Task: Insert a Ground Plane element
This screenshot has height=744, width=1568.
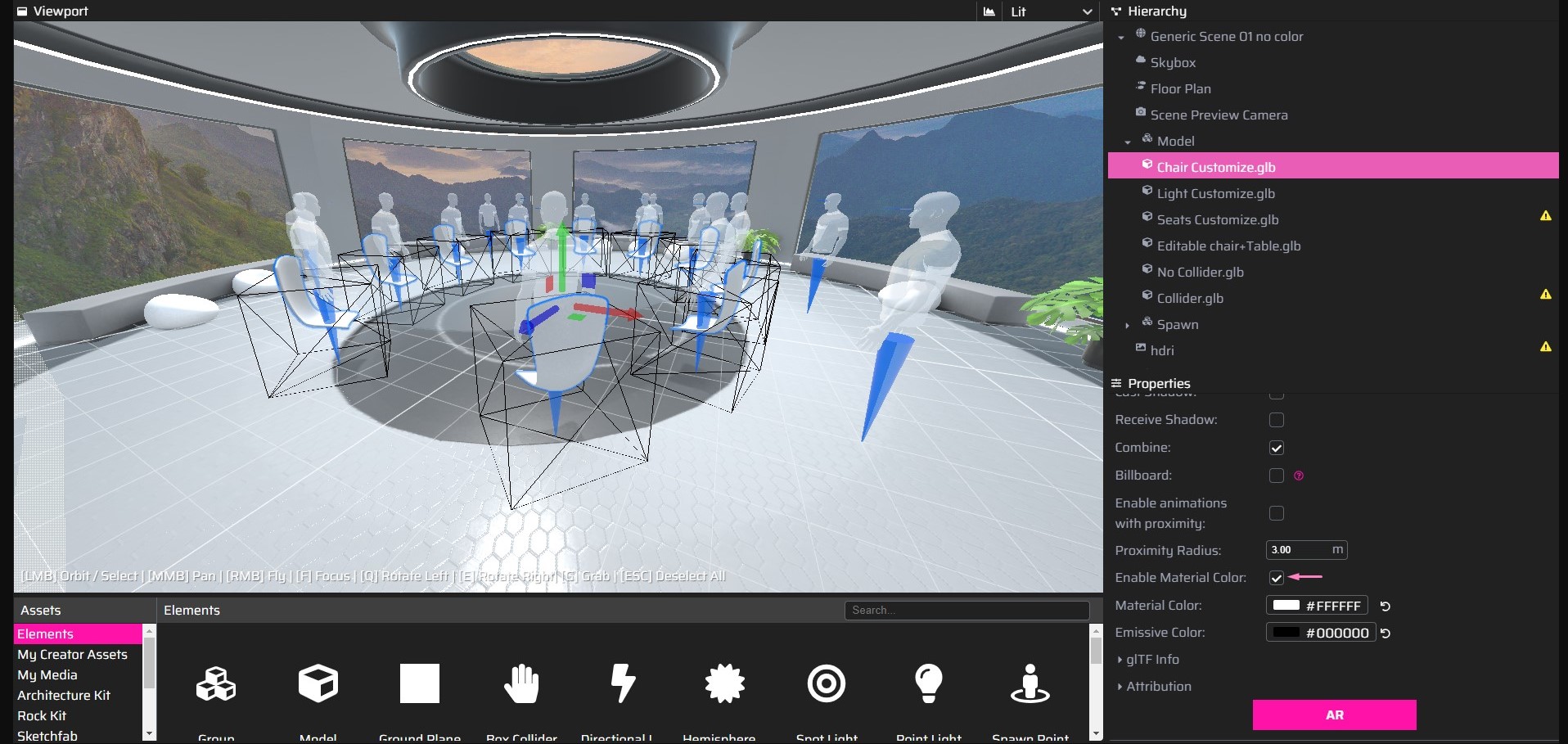Action: click(419, 683)
